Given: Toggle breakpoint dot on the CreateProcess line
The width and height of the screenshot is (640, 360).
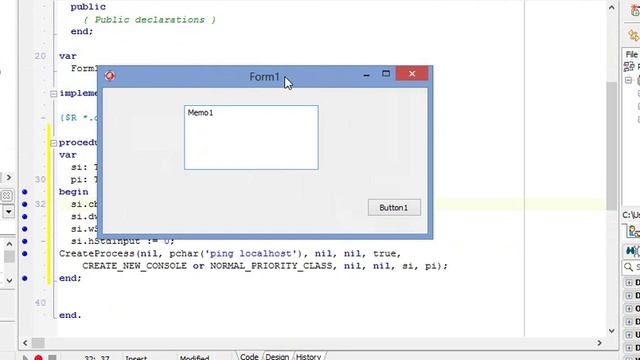Looking at the screenshot, I should coord(24,254).
